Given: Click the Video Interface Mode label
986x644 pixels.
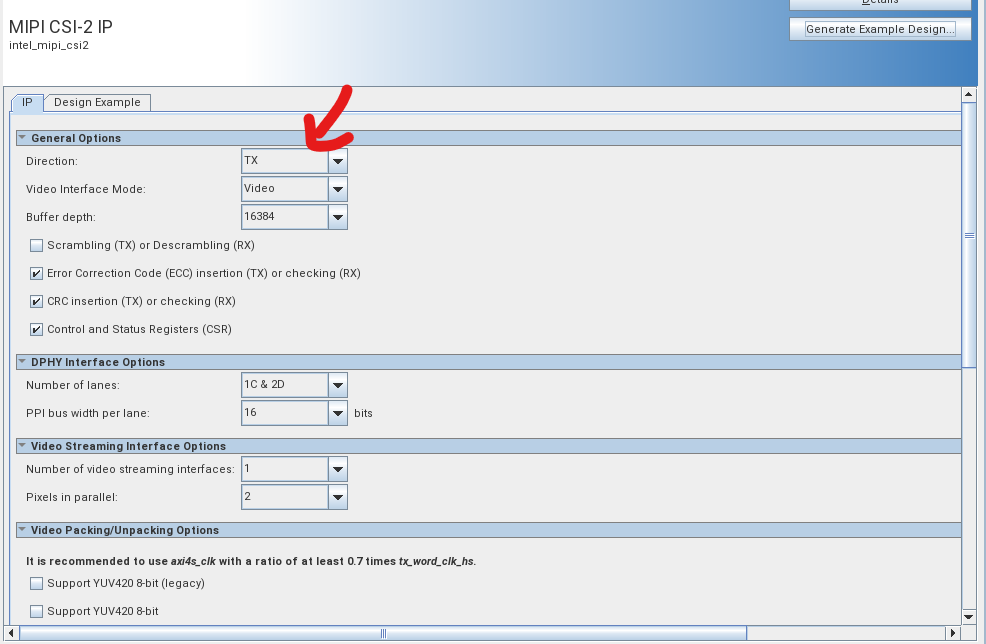Looking at the screenshot, I should 86,189.
